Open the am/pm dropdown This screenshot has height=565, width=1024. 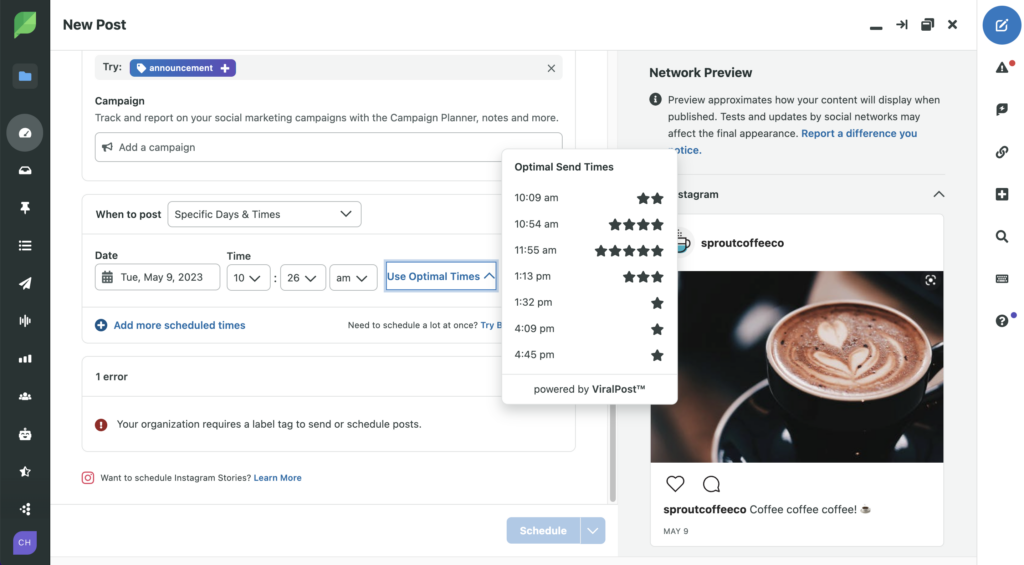click(x=353, y=278)
